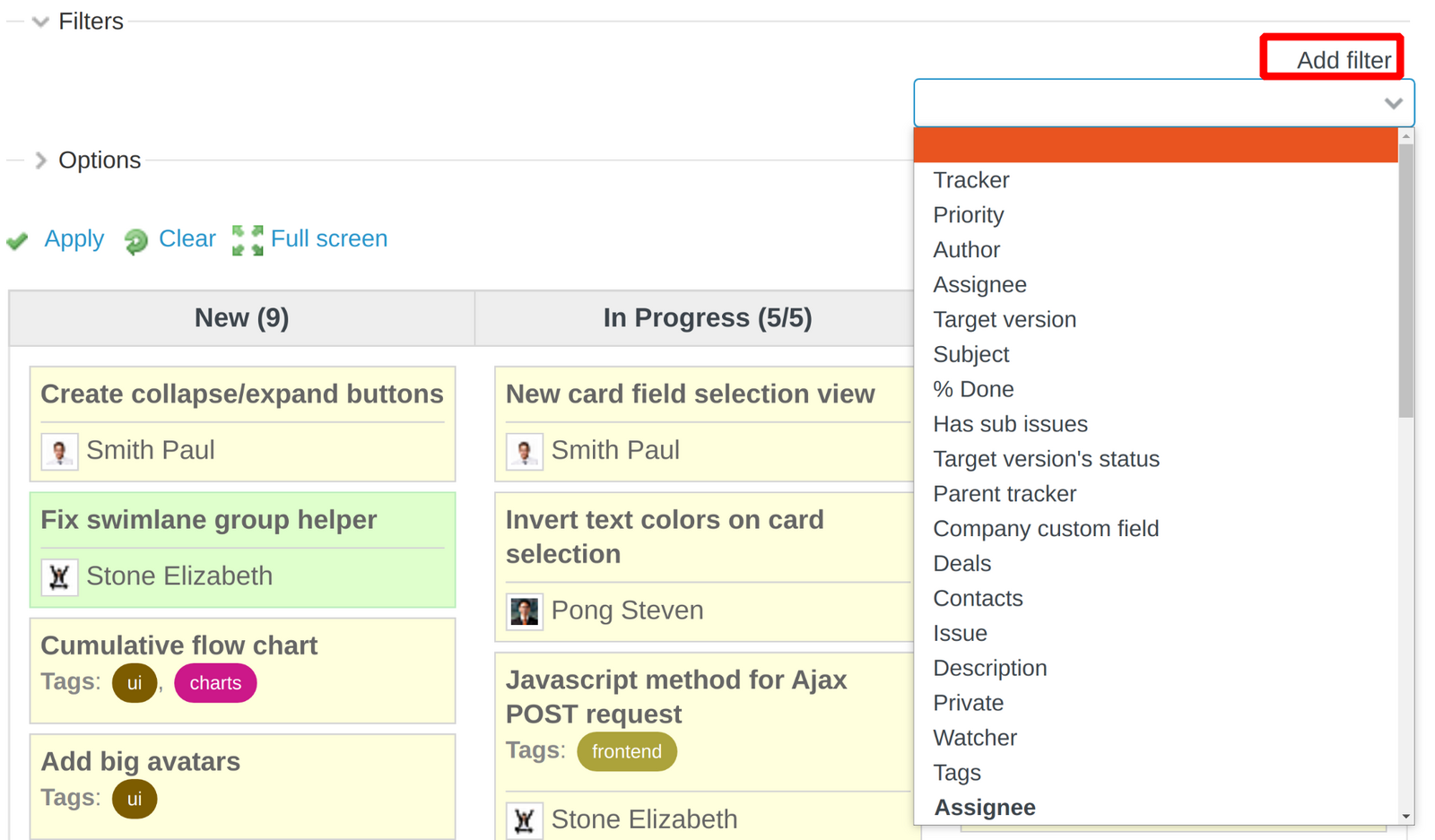Click the orange Clear refresh icon

click(x=135, y=240)
